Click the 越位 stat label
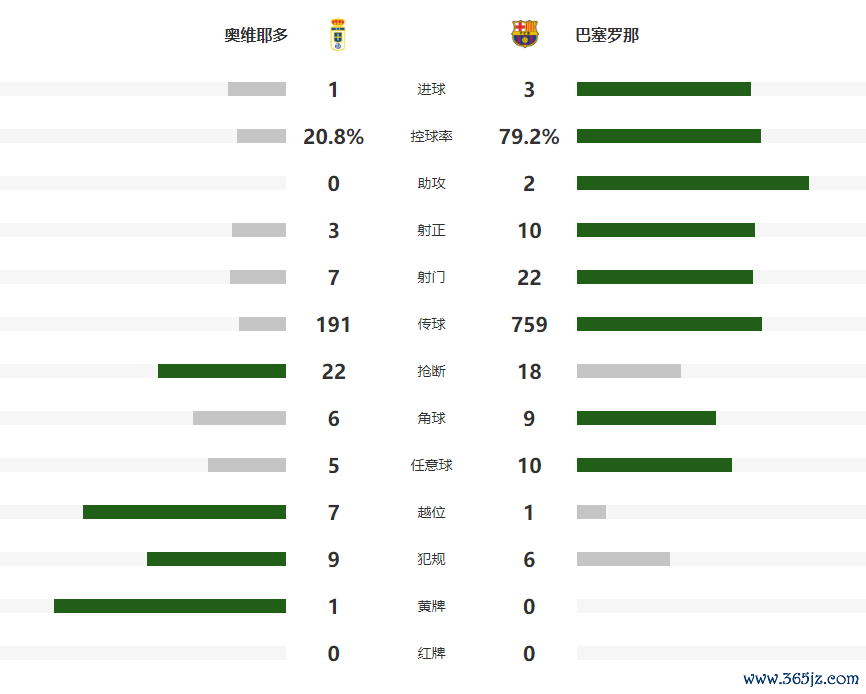866x694 pixels. tap(431, 512)
